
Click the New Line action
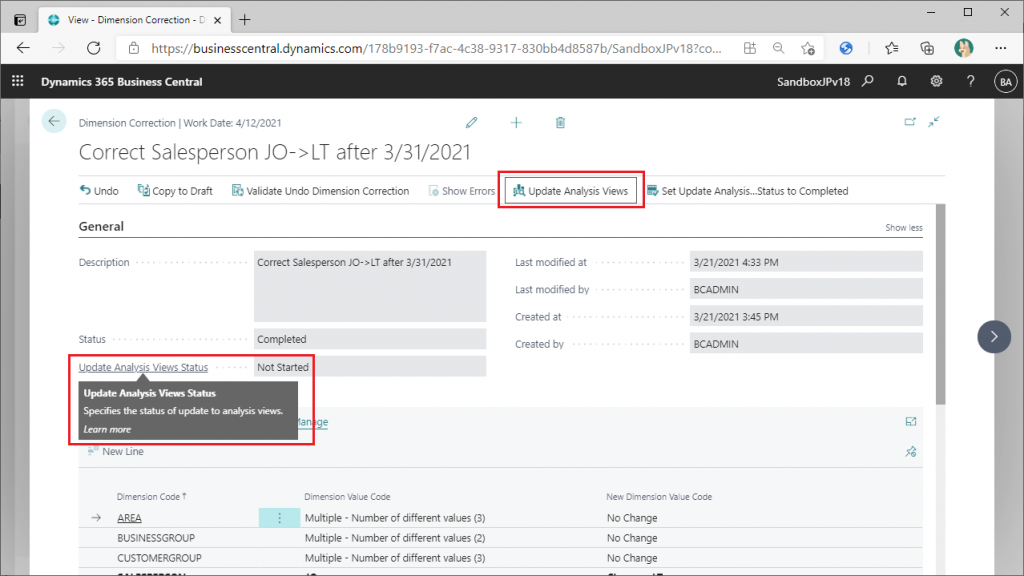coord(116,451)
